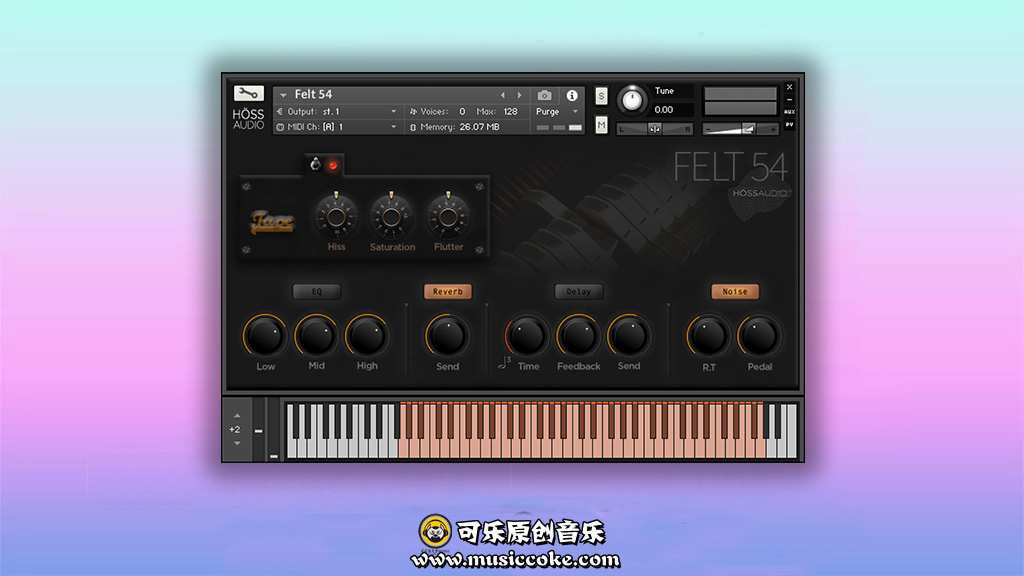The width and height of the screenshot is (1024, 576).
Task: Click the Tune knob
Action: pyautogui.click(x=632, y=100)
